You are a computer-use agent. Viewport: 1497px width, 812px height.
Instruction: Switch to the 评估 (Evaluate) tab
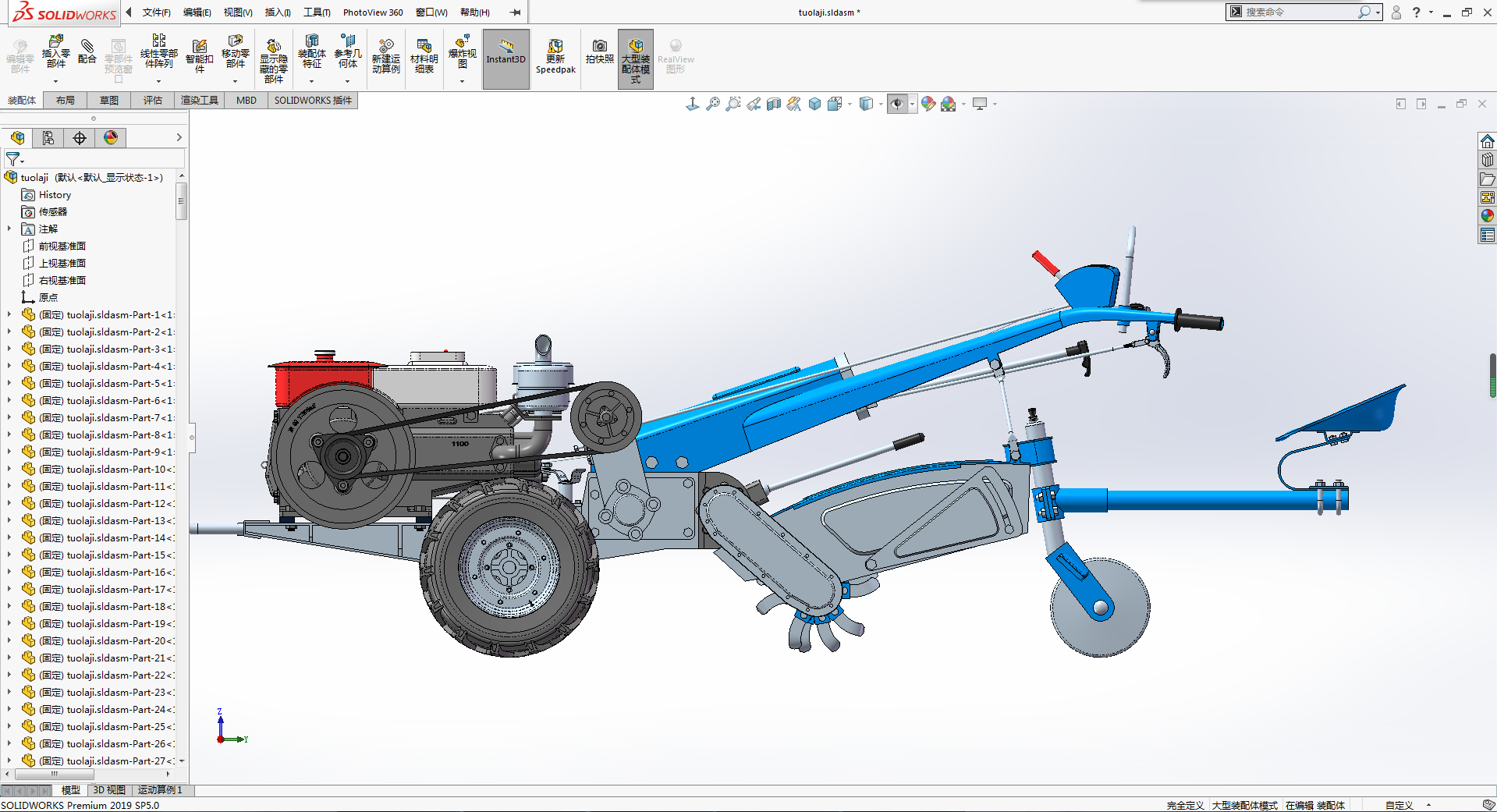pos(152,101)
